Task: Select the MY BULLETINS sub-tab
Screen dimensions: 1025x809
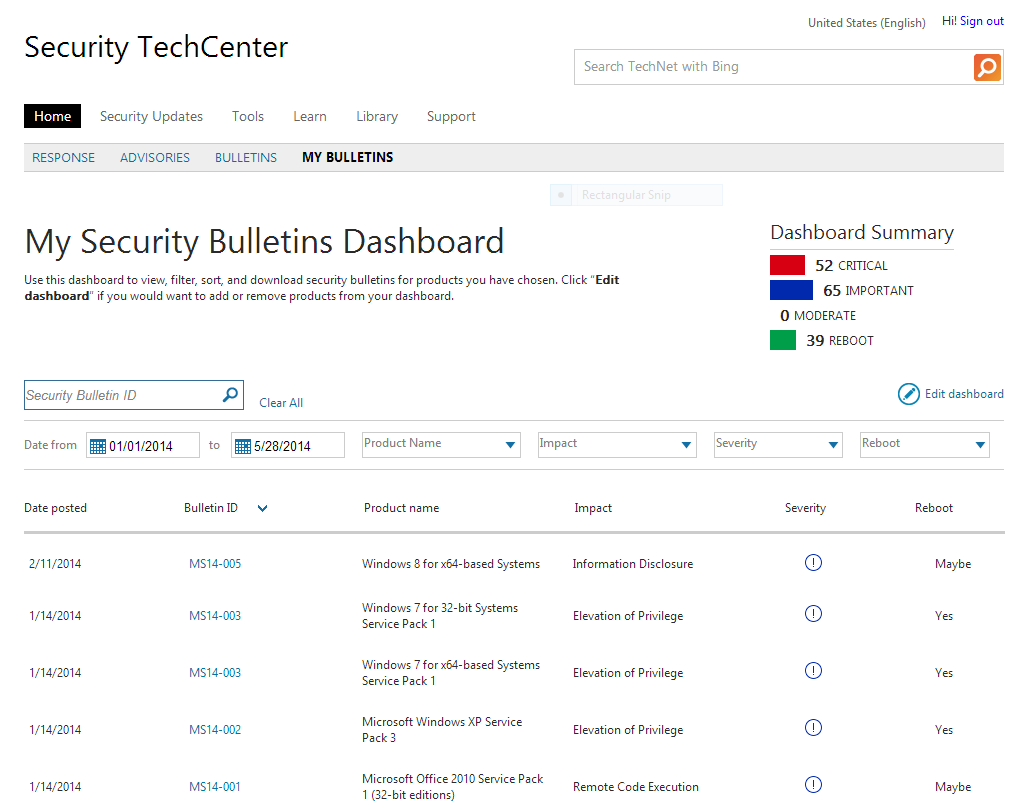Action: pyautogui.click(x=348, y=157)
